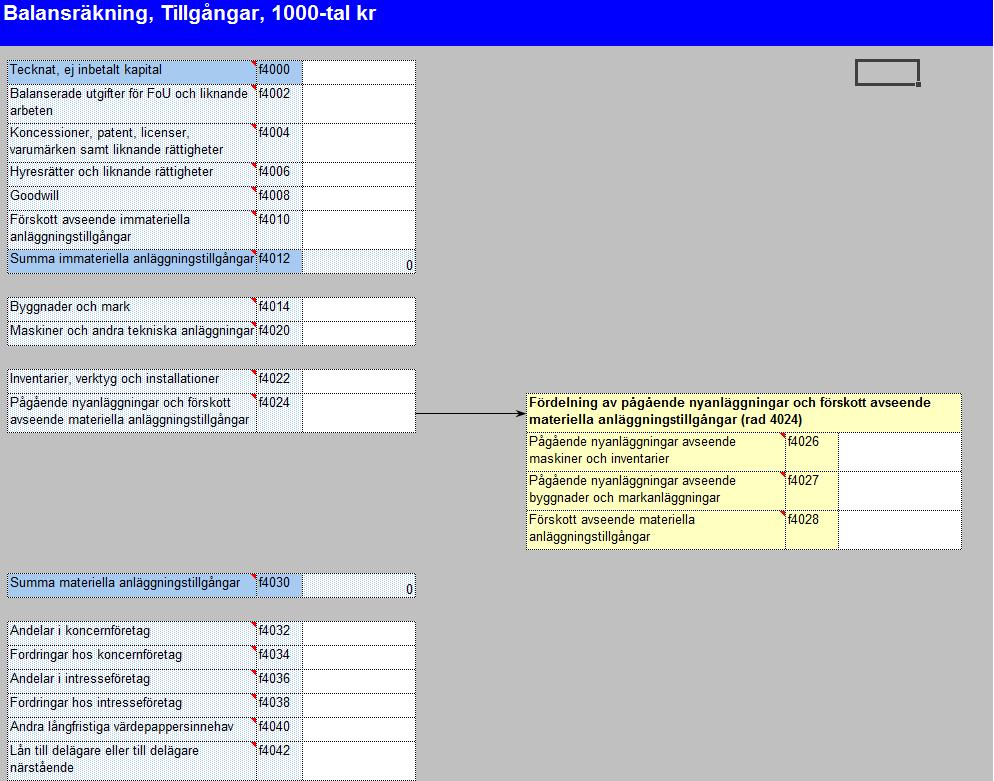This screenshot has width=994, height=781.
Task: Click the f4004 Koncessioner value cell
Action: [359, 143]
